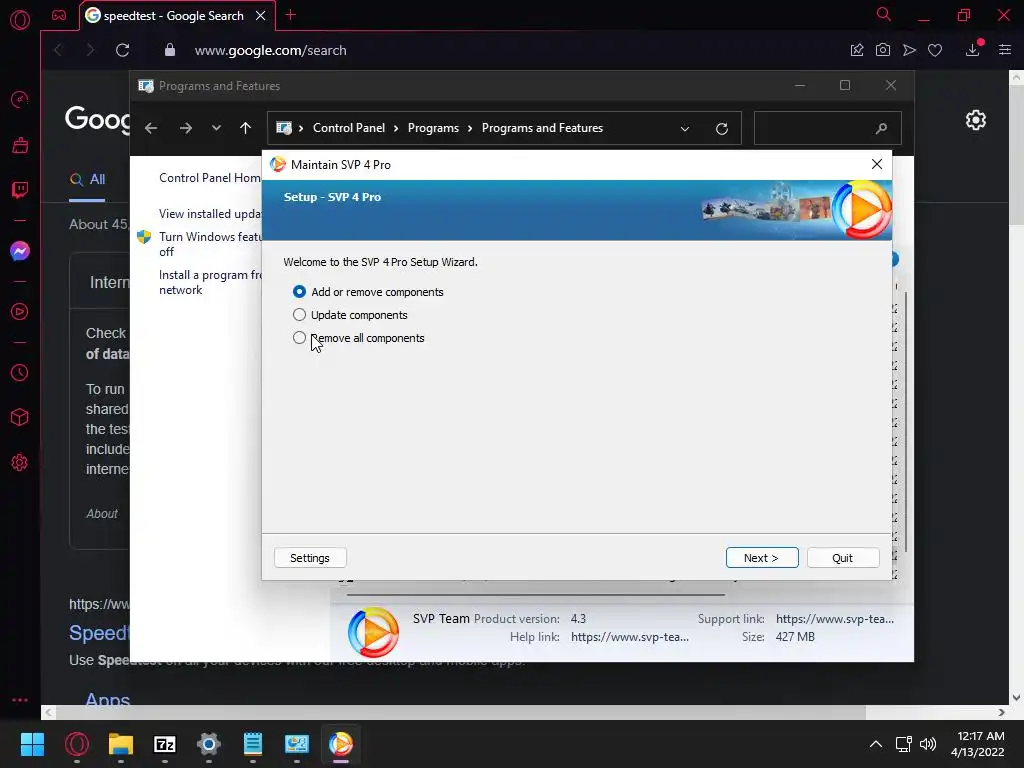The image size is (1024, 768).
Task: Go forward in Programs and Features window
Action: tap(185, 128)
